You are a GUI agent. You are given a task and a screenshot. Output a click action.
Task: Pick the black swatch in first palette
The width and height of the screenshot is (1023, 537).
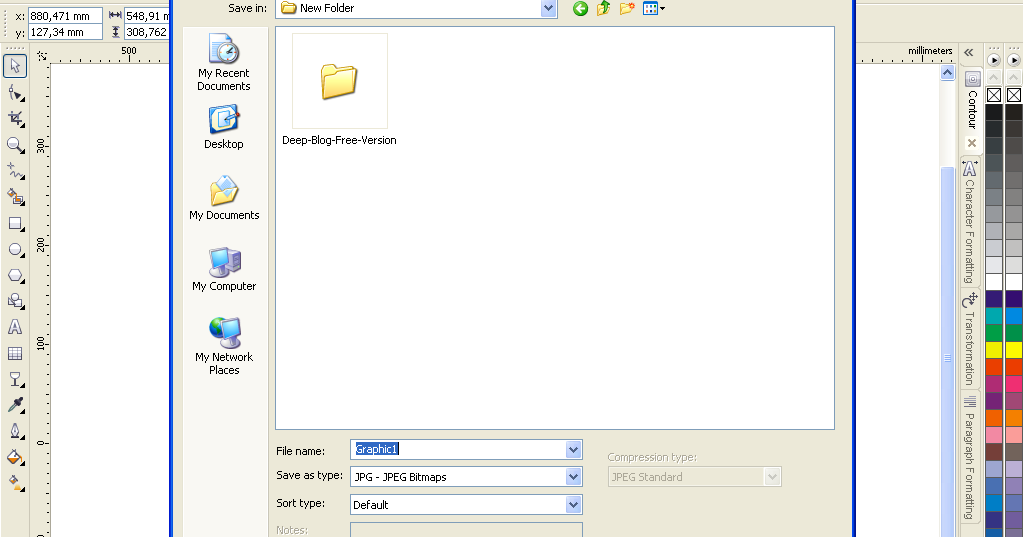coord(994,112)
